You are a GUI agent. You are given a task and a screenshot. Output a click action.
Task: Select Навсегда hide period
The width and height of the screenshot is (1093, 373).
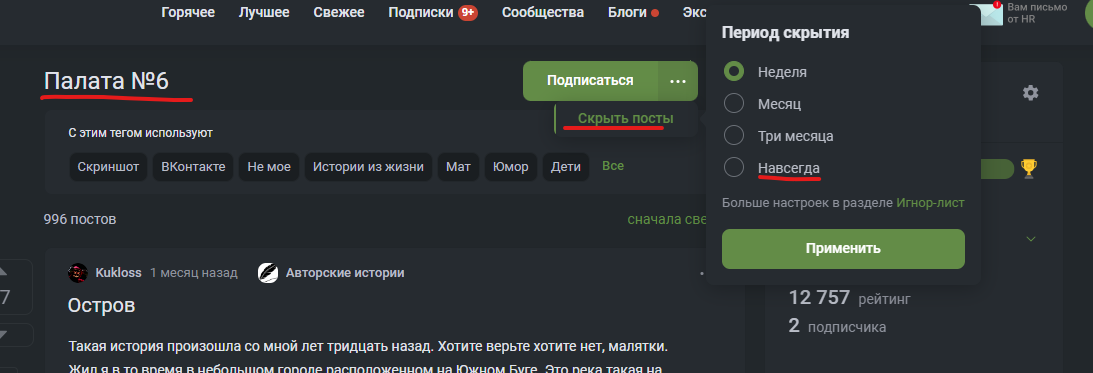(x=734, y=168)
